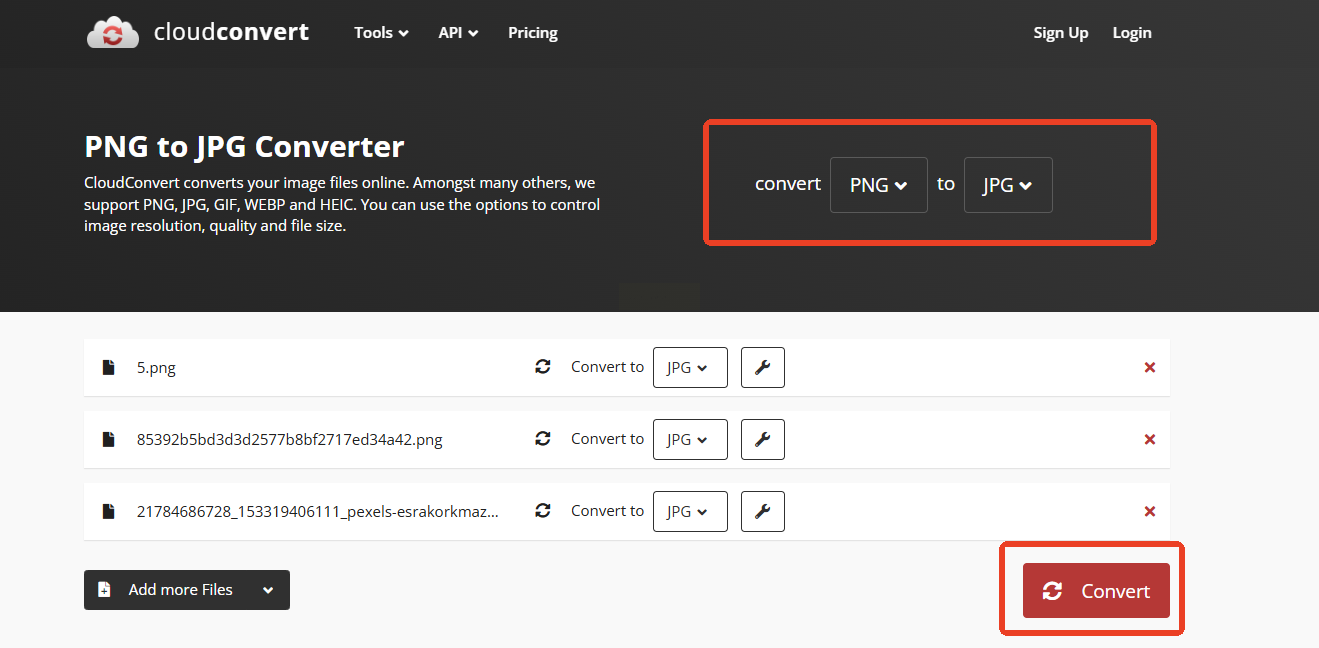
Task: Click refresh arrows icon in 21784686728_153319406111 row
Action: tap(543, 511)
